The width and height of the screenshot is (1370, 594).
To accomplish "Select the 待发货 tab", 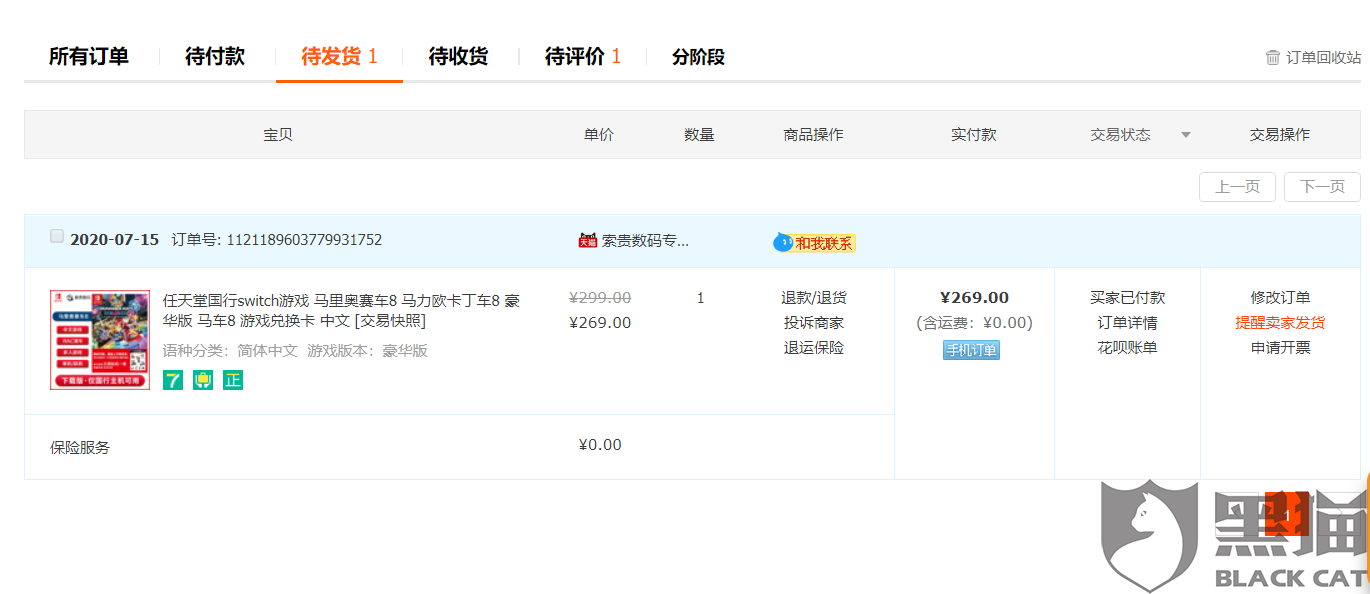I will pos(339,56).
